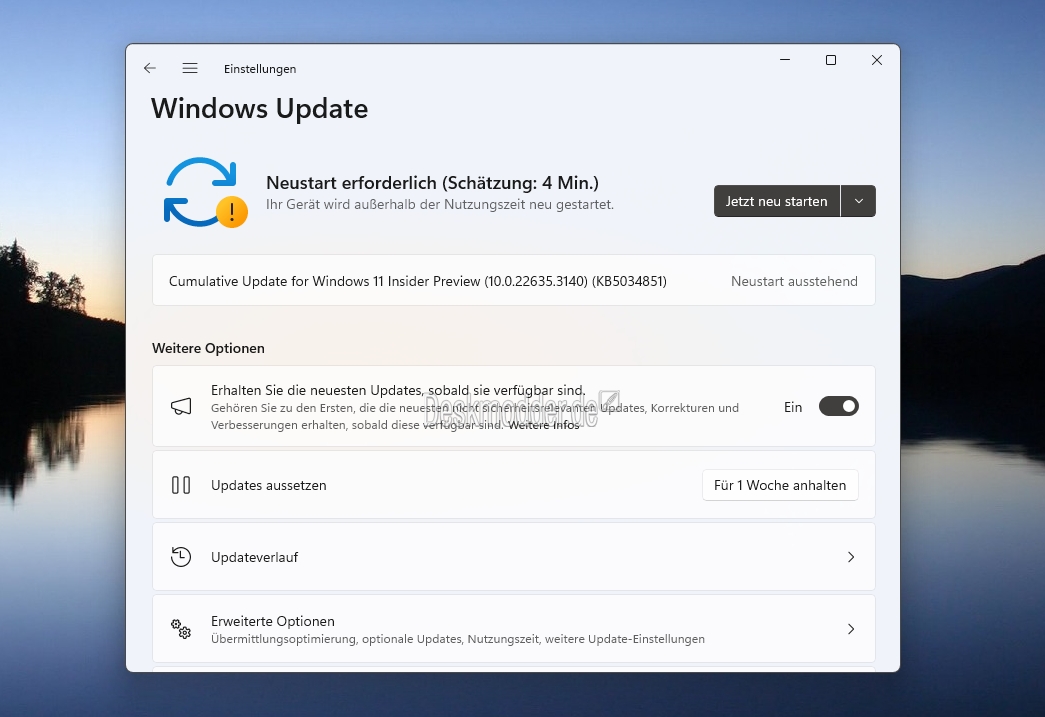The image size is (1045, 717).
Task: Open the Weitere Infos link
Action: point(544,425)
